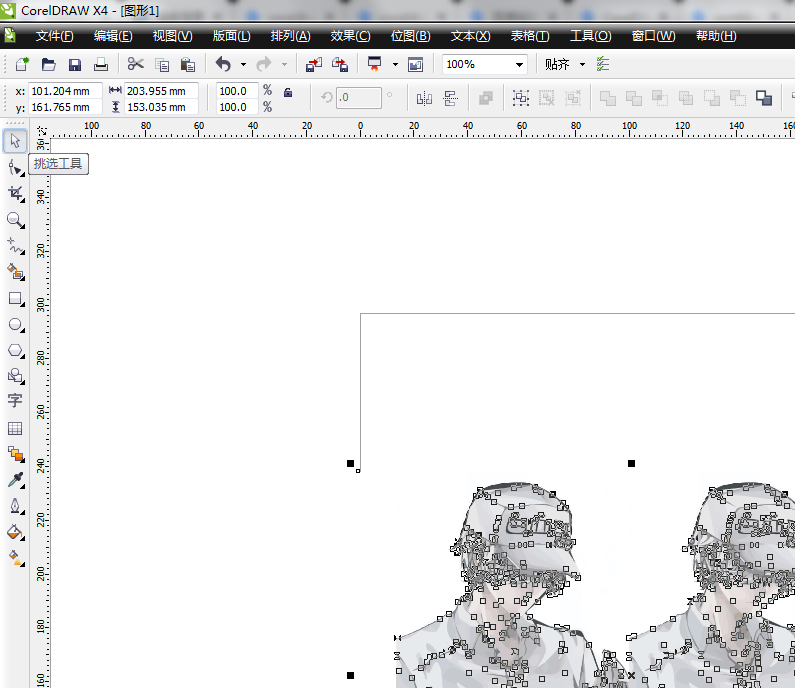The image size is (795, 688).
Task: Activate the Zoom tool in toolbox
Action: (15, 219)
